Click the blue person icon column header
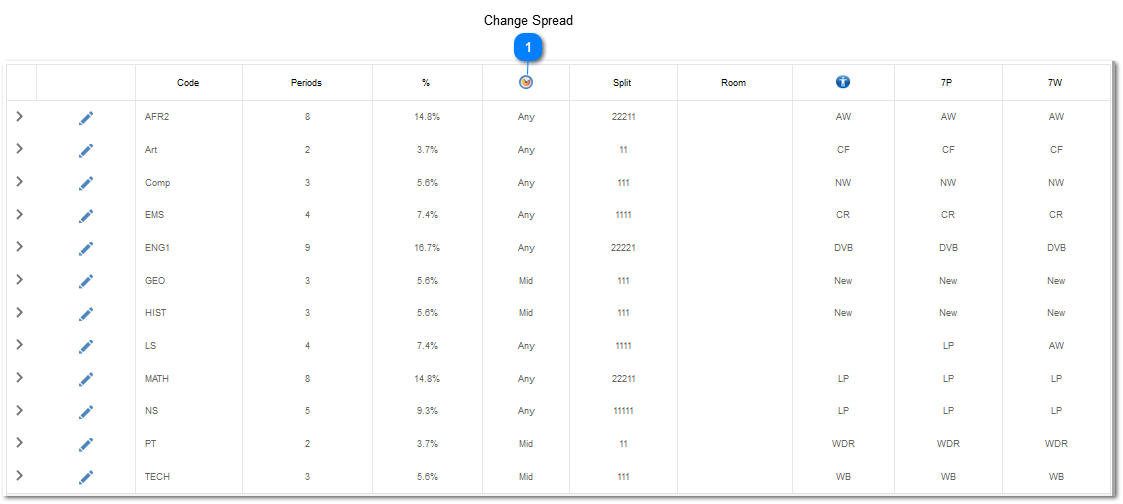1123x504 pixels. (843, 82)
